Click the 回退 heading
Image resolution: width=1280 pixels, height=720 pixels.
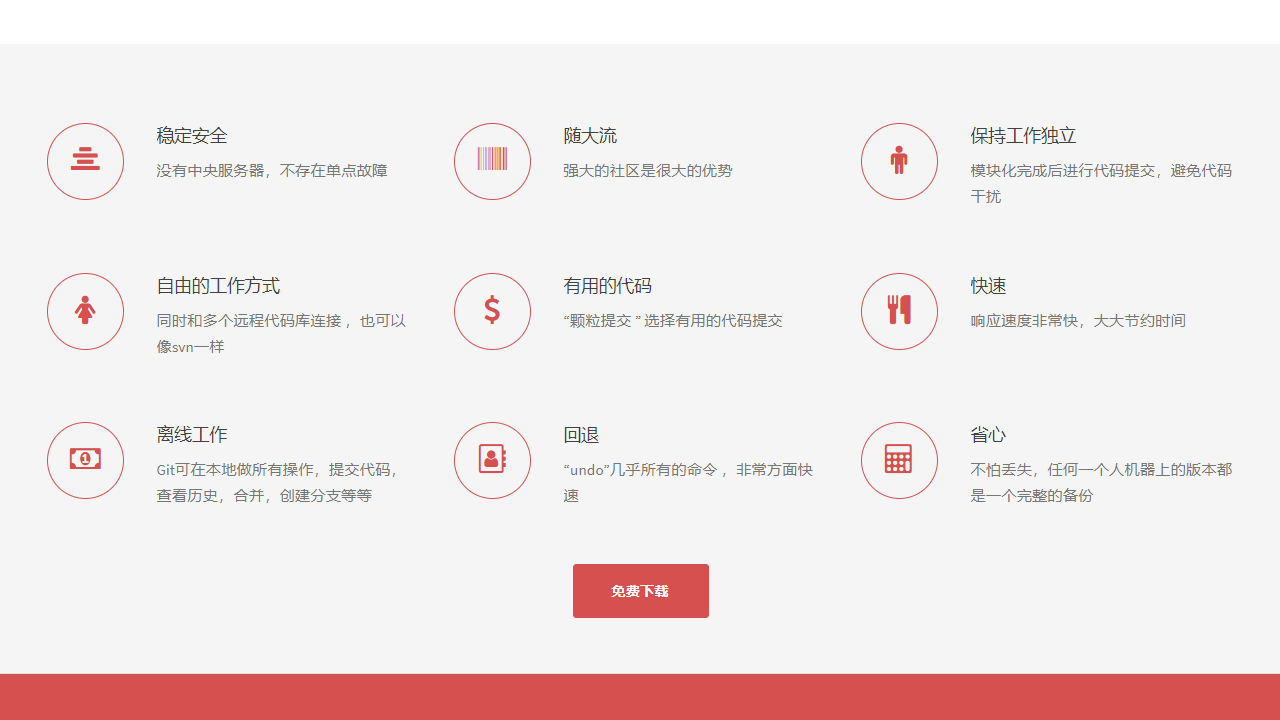click(x=582, y=435)
